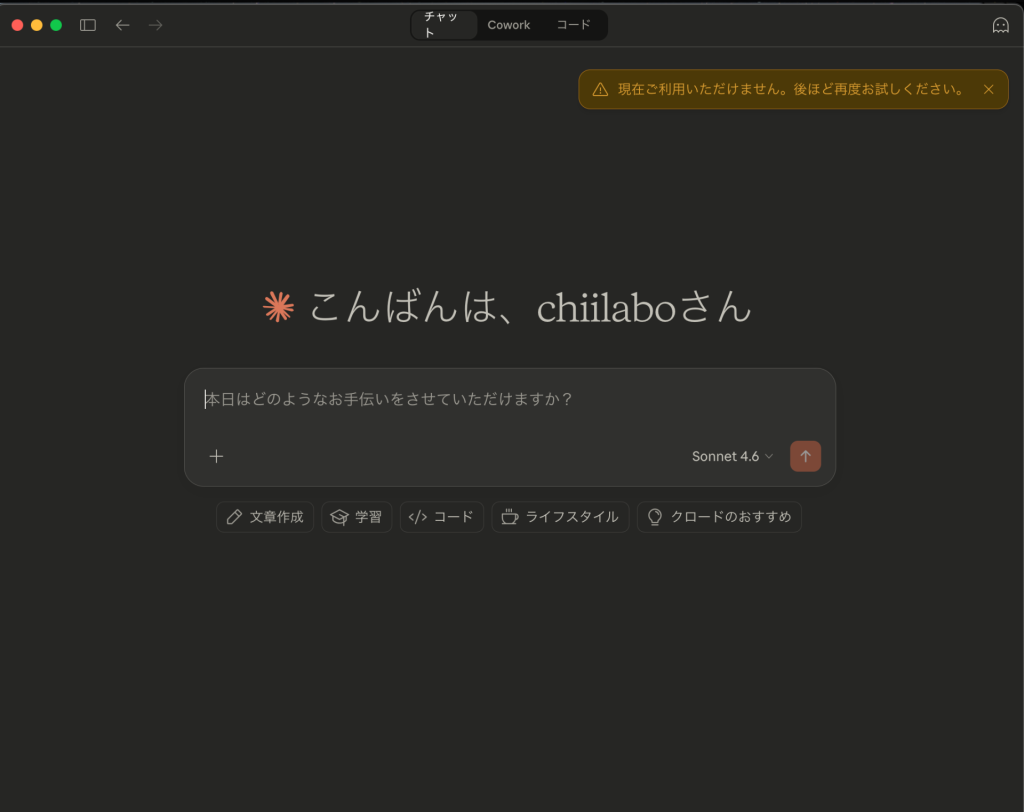
Task: Click the コード suggestion chip
Action: 441,517
